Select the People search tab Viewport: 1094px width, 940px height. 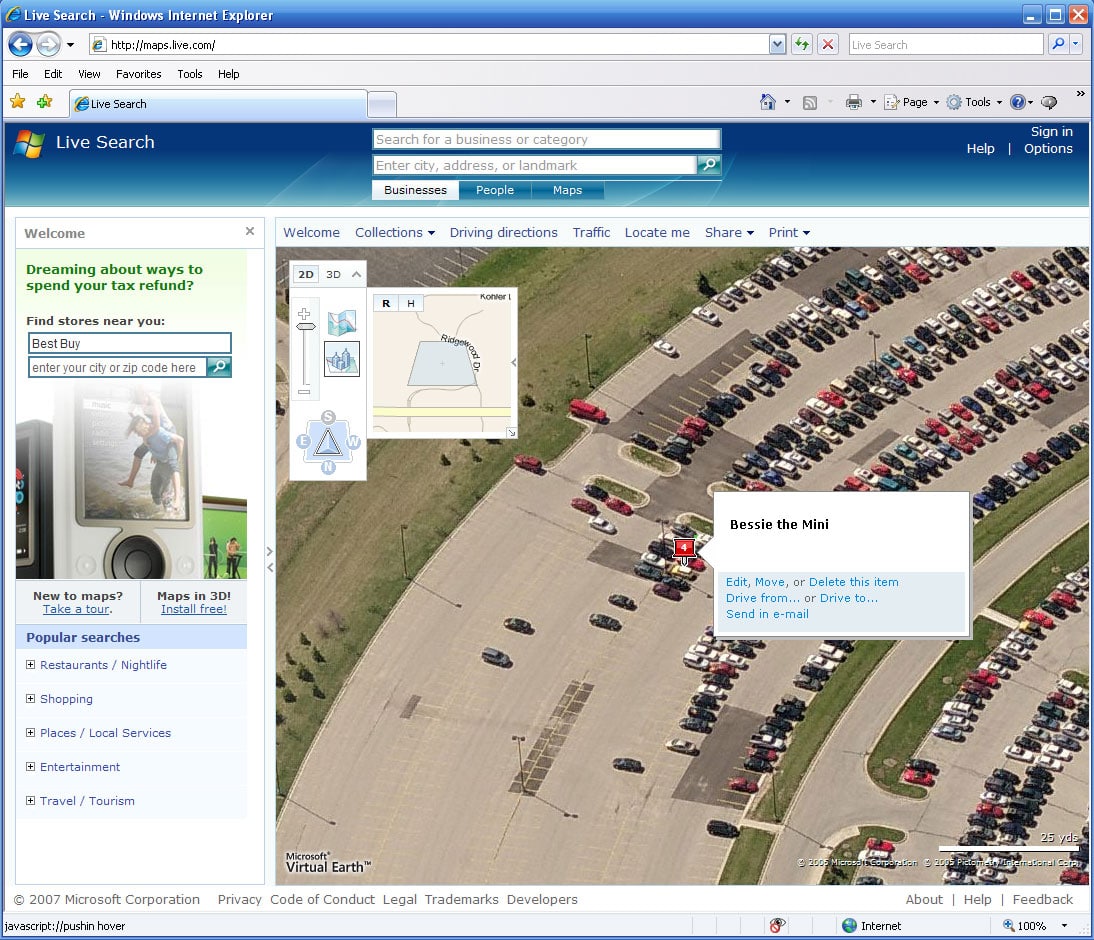pyautogui.click(x=494, y=190)
